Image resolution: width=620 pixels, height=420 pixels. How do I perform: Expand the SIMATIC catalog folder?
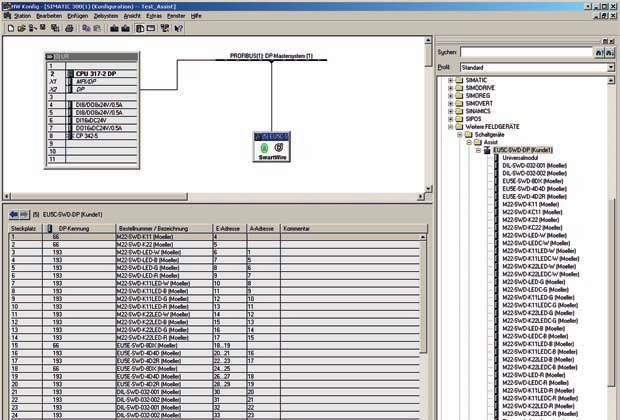[x=450, y=80]
